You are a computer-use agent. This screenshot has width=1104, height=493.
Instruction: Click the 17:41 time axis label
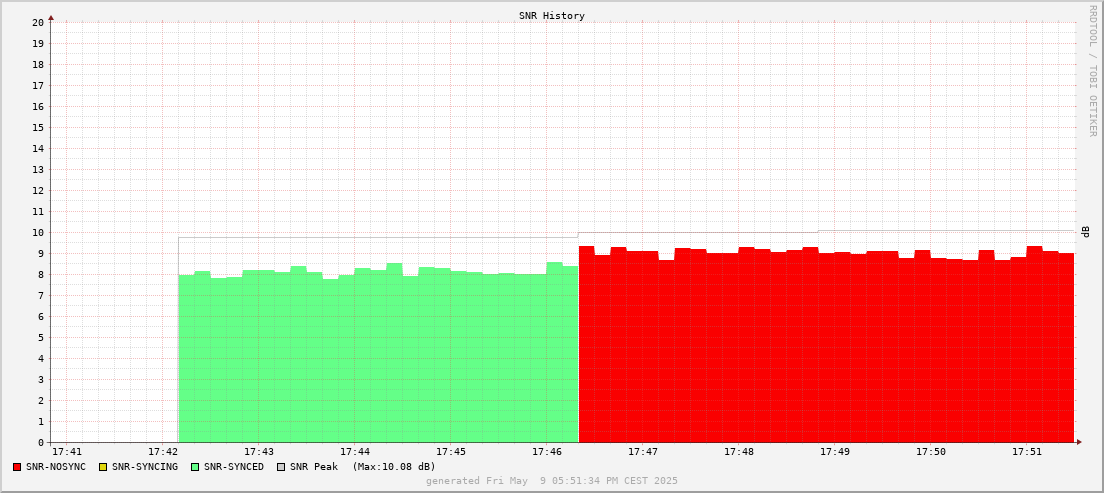pyautogui.click(x=67, y=451)
